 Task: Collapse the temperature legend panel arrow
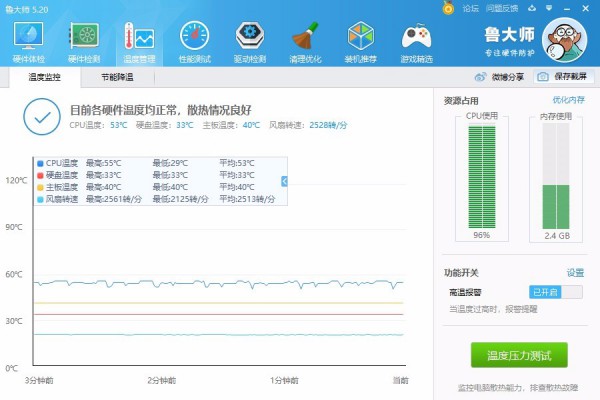click(284, 181)
